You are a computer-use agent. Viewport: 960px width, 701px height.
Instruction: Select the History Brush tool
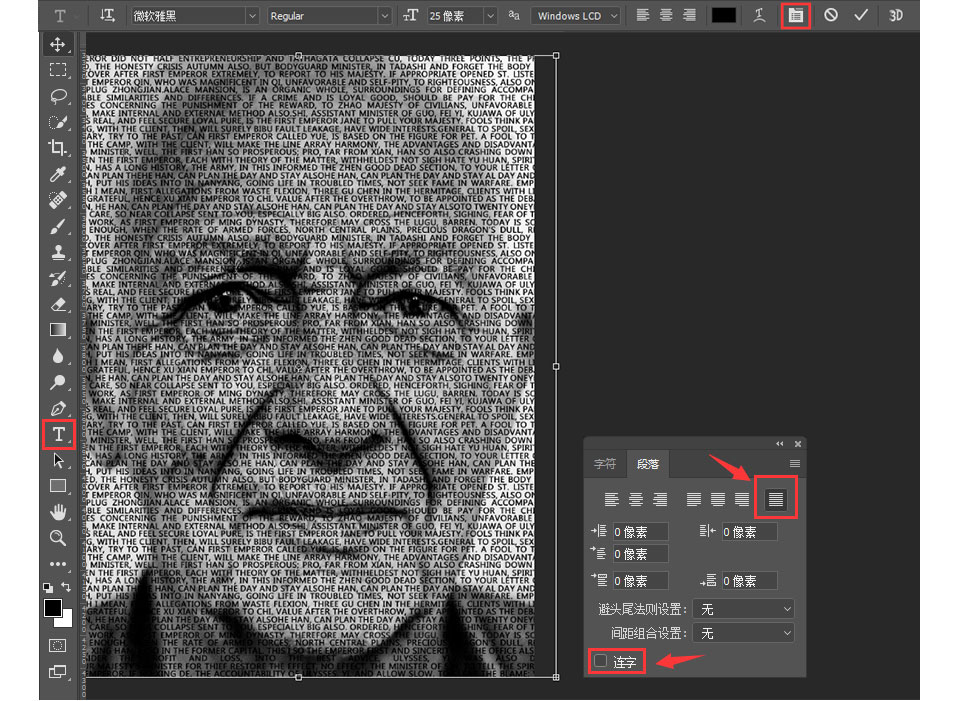coord(58,278)
